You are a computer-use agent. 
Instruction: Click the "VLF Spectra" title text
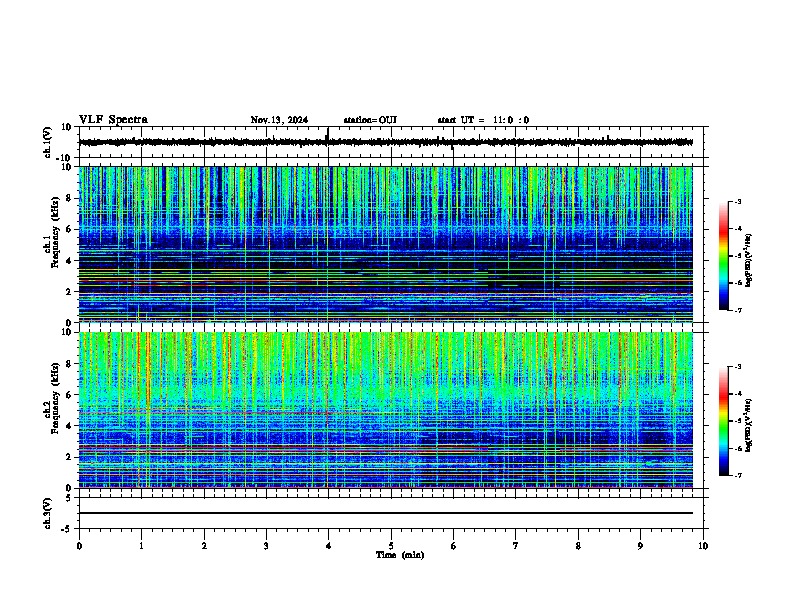[113, 120]
